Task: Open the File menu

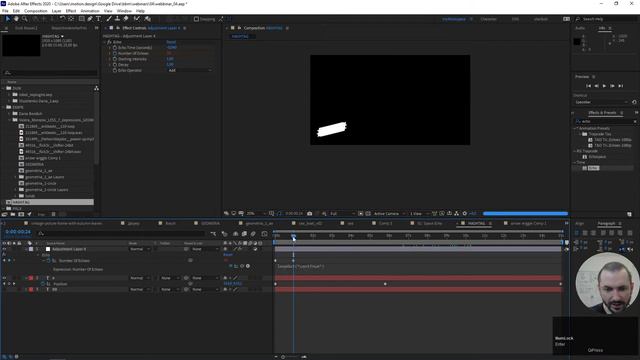Action: (x=5, y=11)
